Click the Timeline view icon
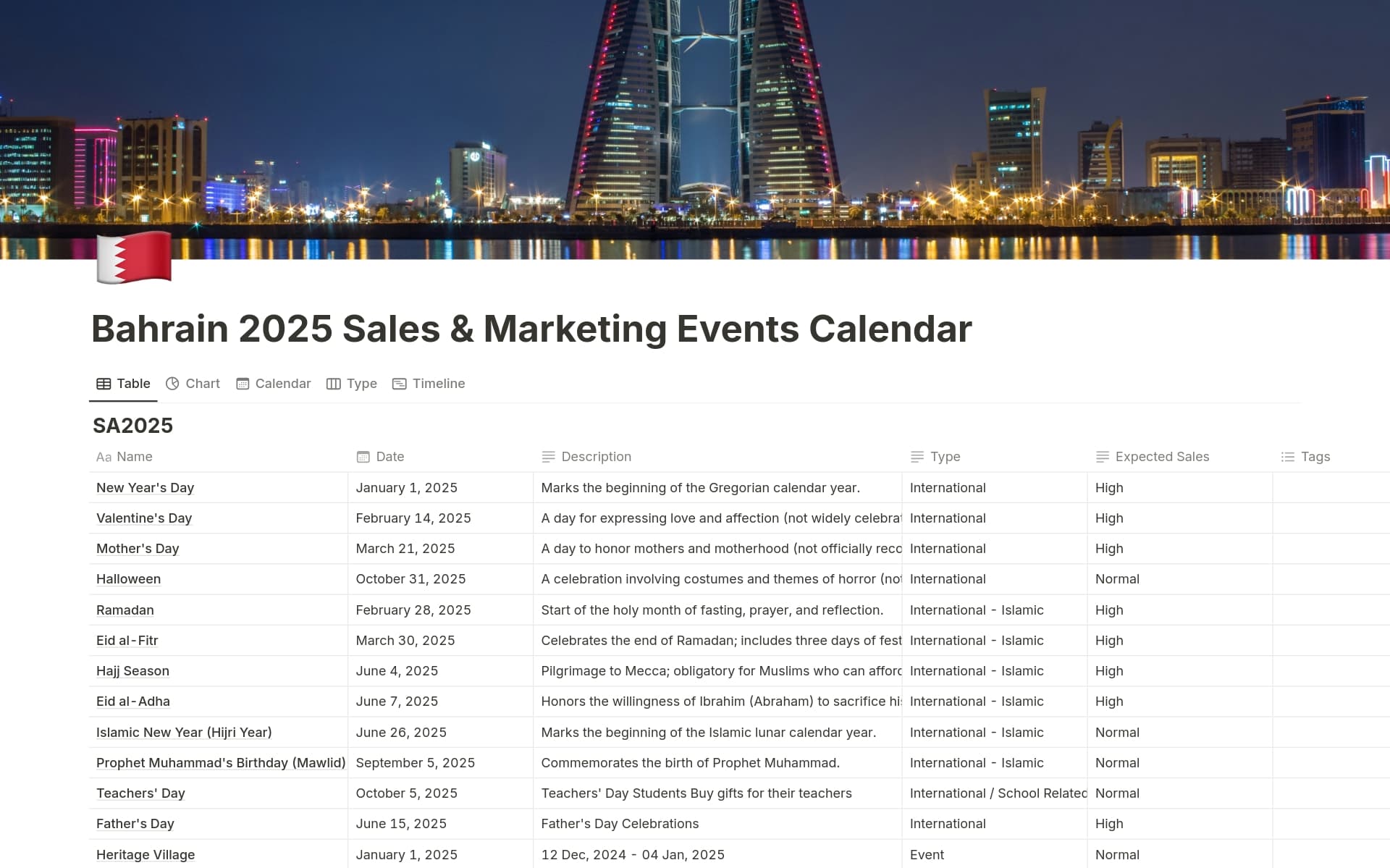 click(x=399, y=384)
